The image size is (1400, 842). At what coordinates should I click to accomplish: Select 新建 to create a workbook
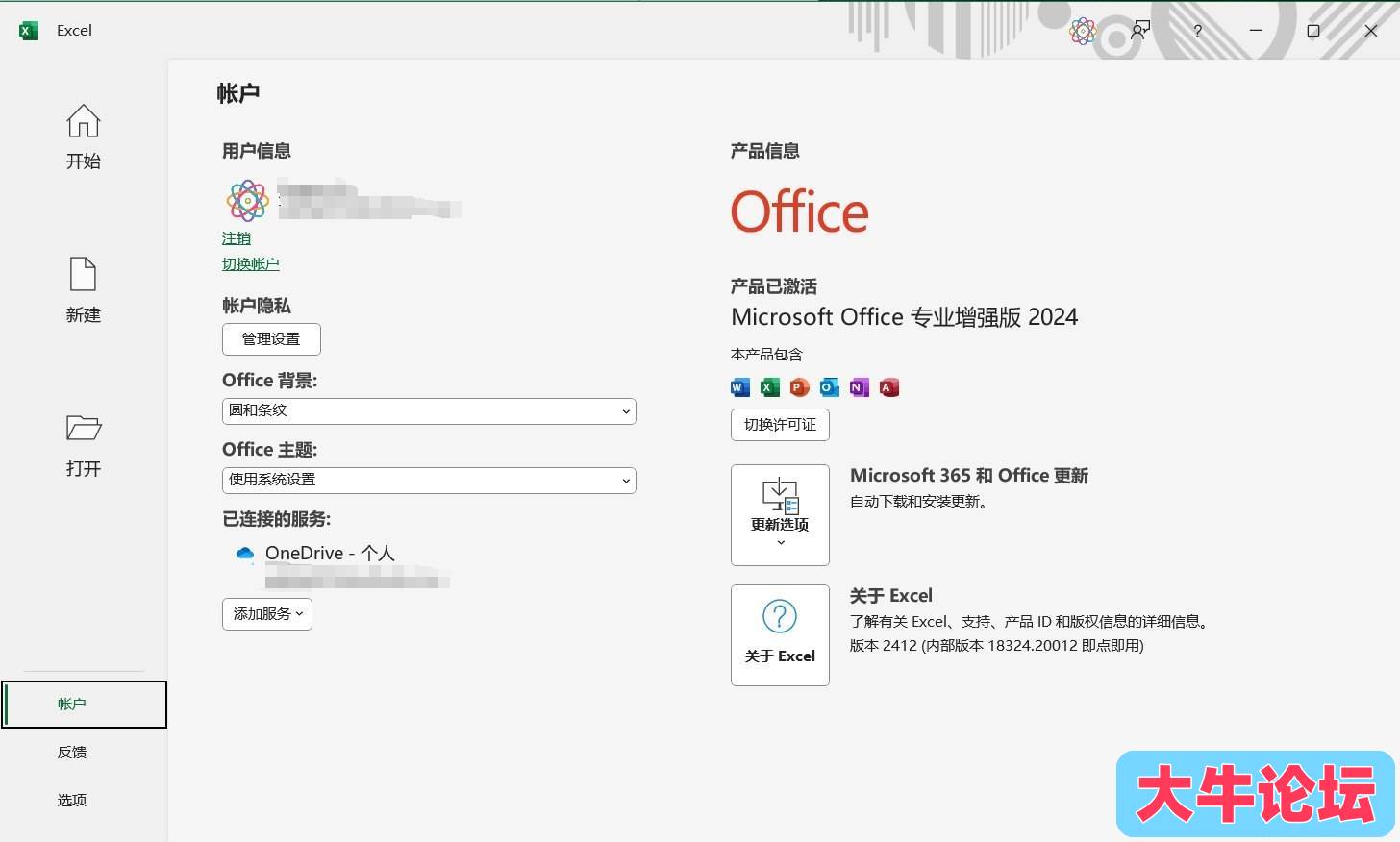(83, 289)
